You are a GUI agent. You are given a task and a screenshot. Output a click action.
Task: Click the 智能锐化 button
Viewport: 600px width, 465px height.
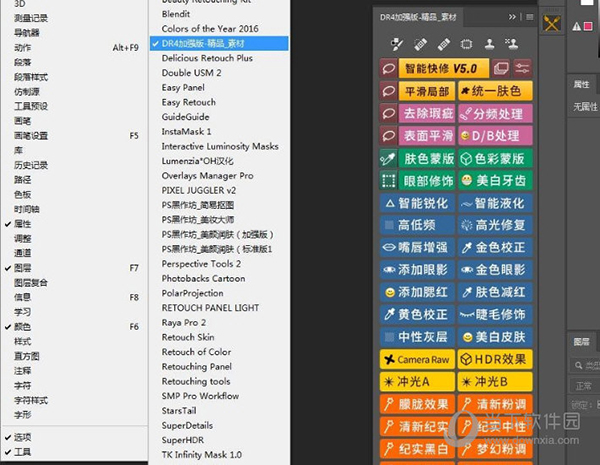[417, 203]
